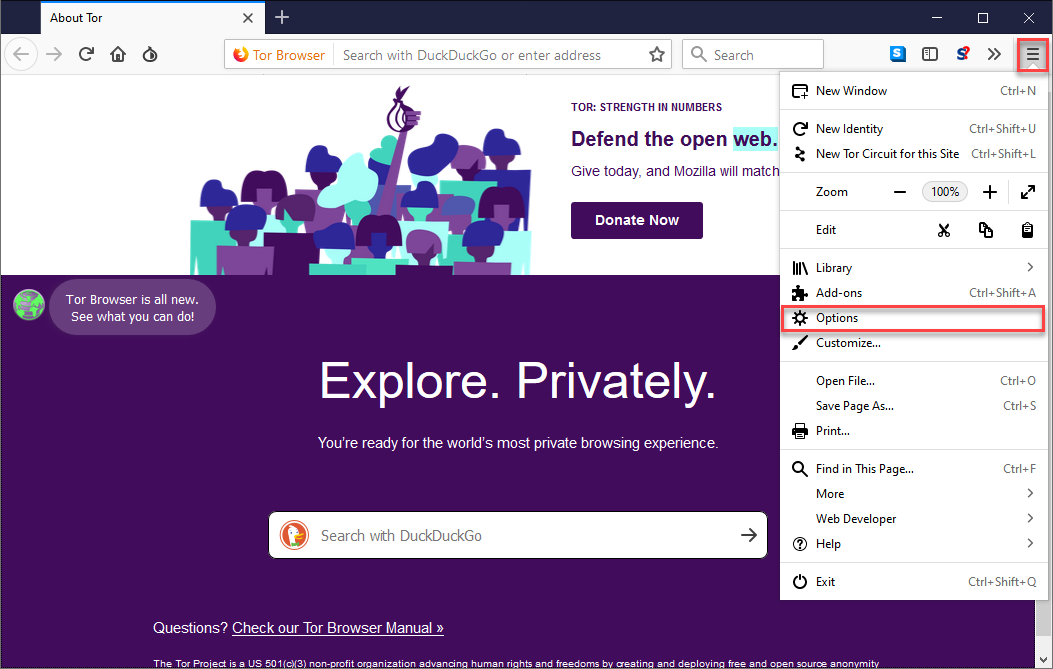Screen dimensions: 1053x669
Task: Toggle the sidebar view icon
Action: point(930,55)
